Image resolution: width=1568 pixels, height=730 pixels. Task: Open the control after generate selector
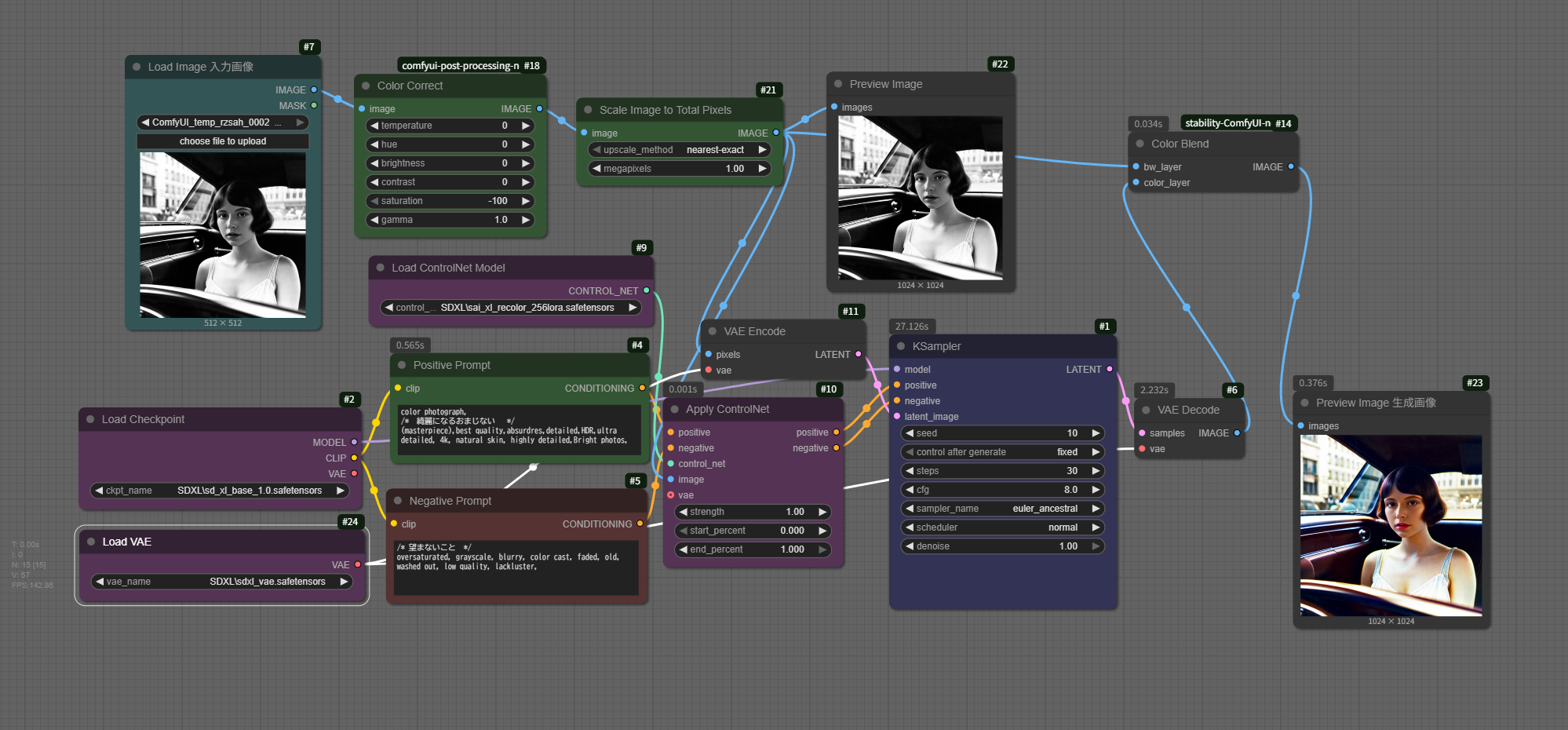(x=1002, y=452)
